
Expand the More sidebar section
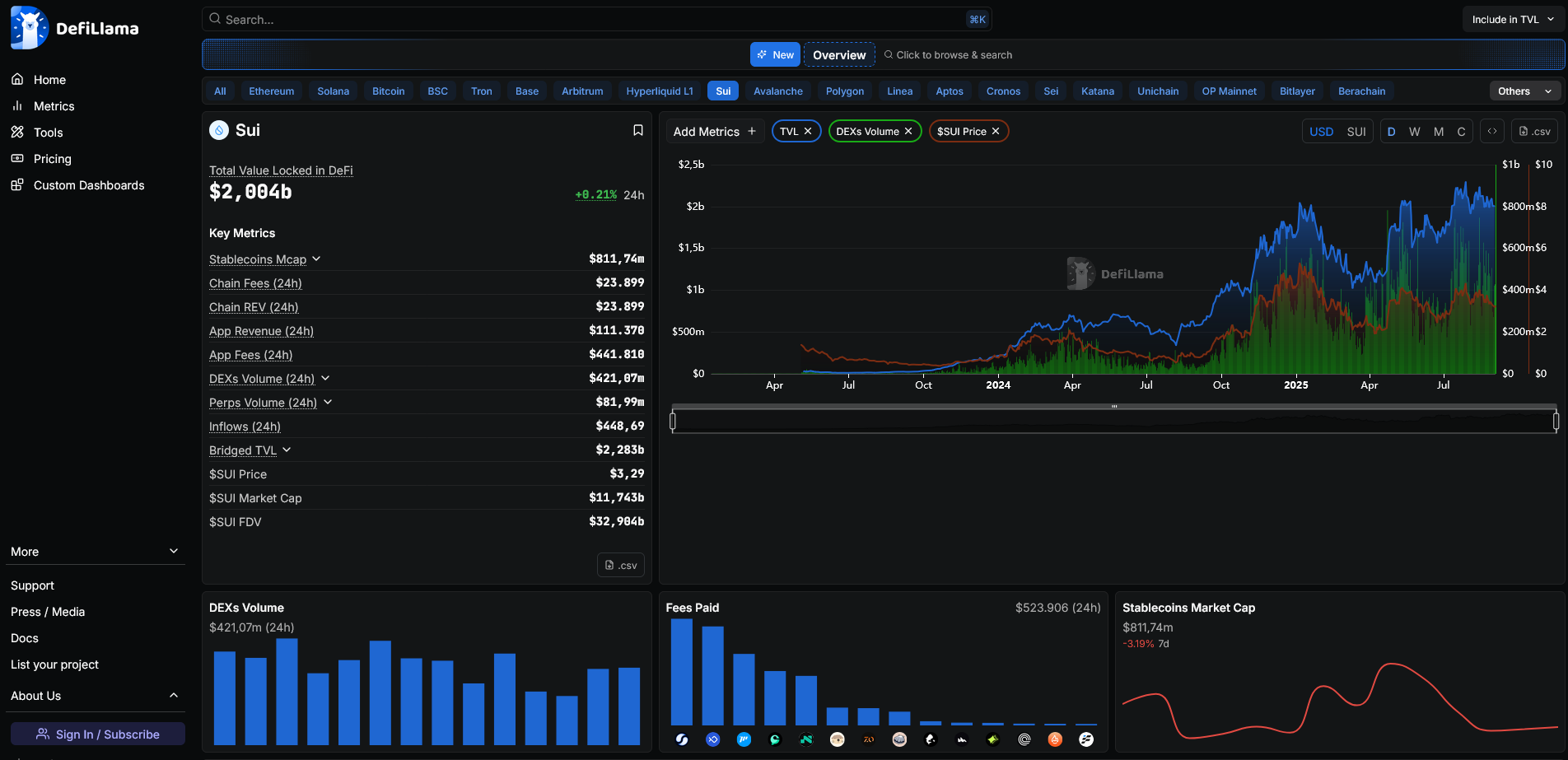click(x=97, y=552)
